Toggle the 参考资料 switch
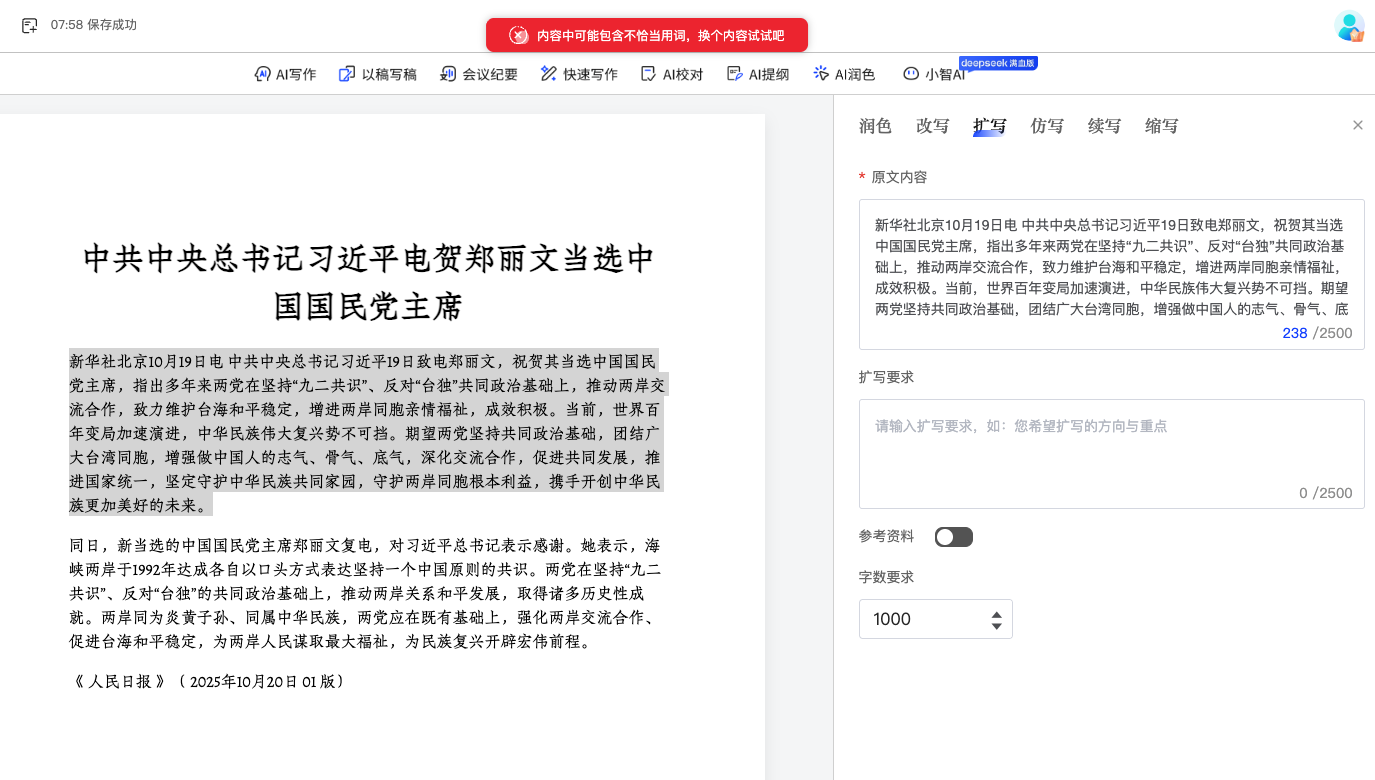 [x=954, y=537]
